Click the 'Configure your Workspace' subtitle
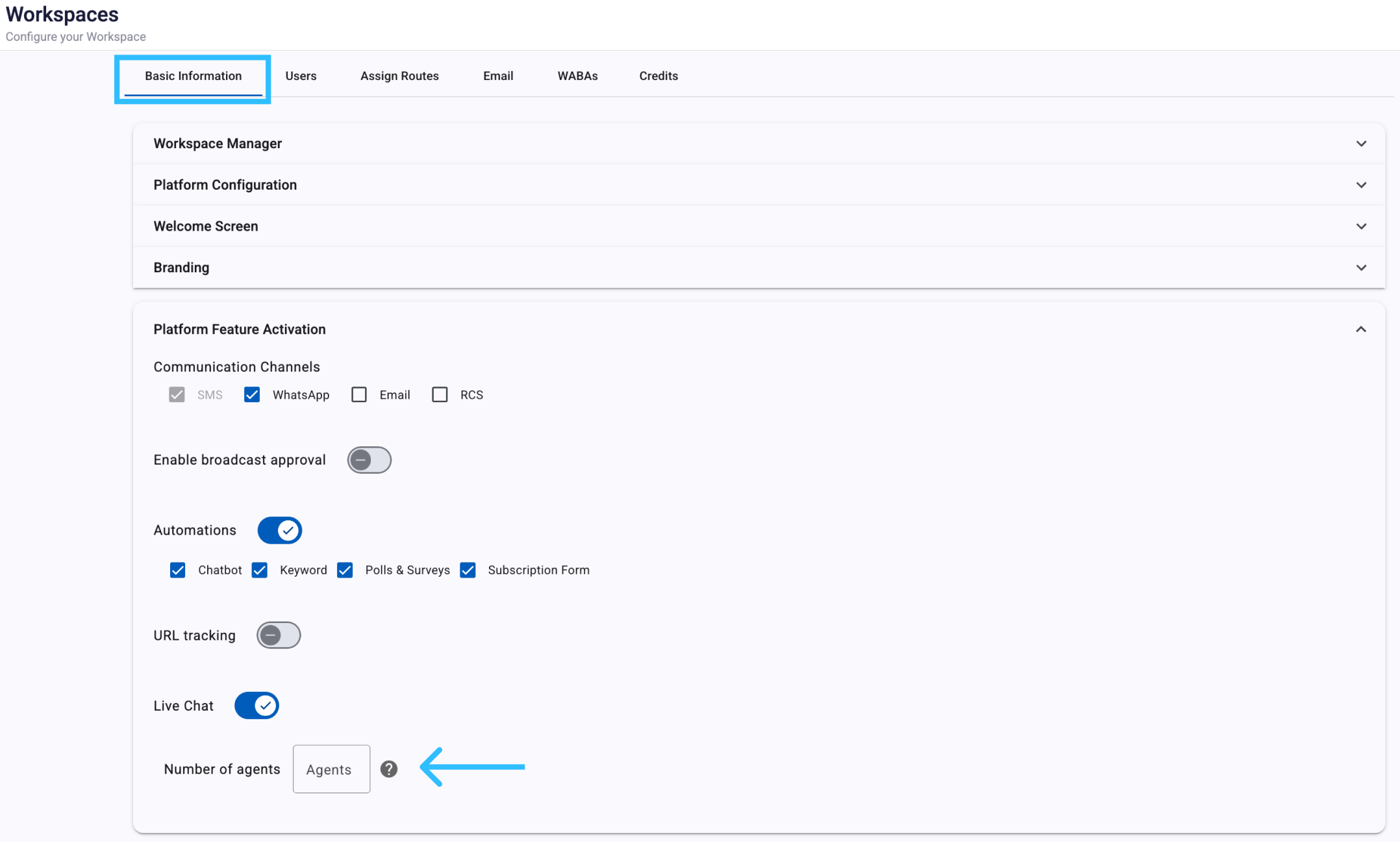This screenshot has height=842, width=1400. [x=76, y=37]
